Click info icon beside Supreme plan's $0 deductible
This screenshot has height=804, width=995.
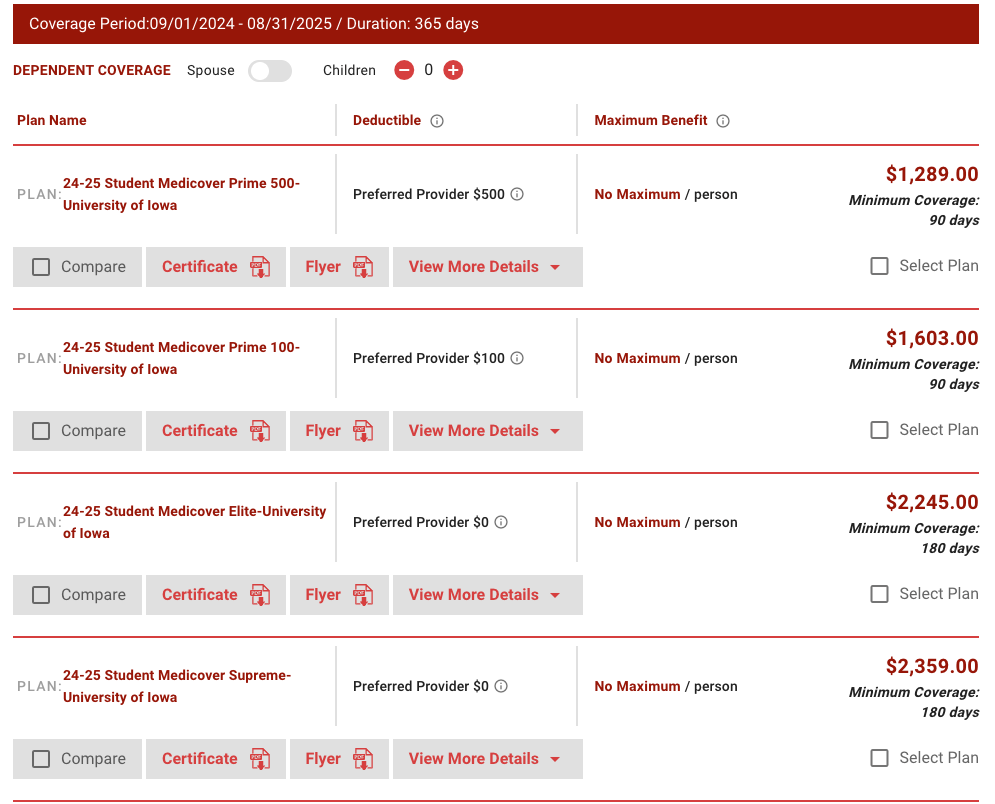(501, 686)
